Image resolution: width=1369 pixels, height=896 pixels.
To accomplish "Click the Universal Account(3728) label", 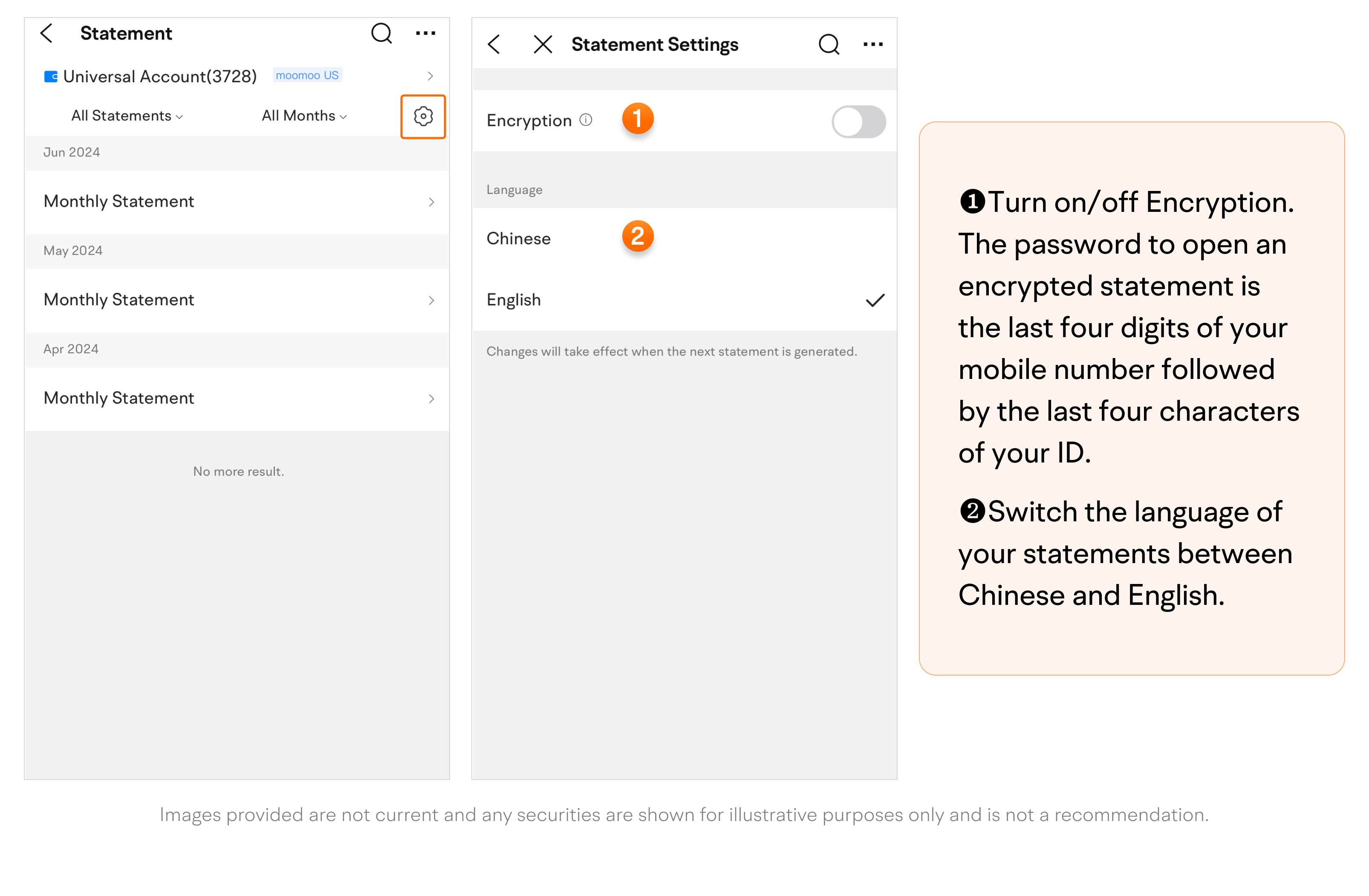I will tap(160, 76).
